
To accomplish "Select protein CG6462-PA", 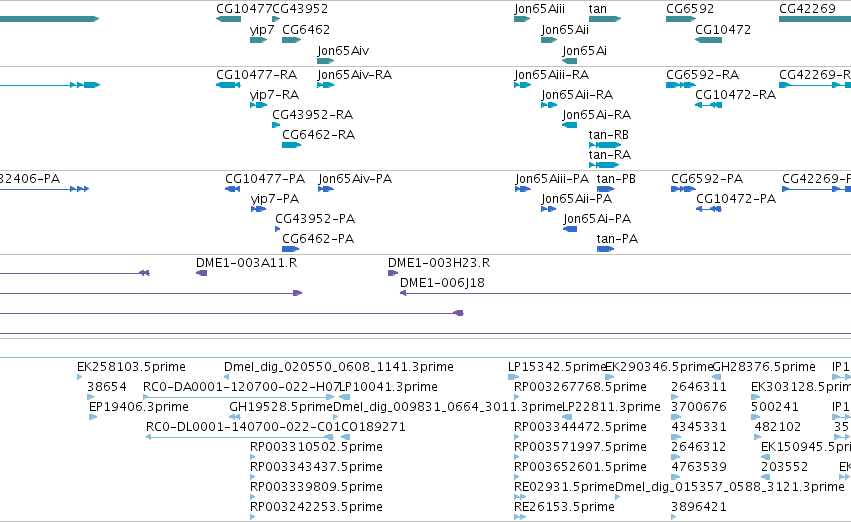I will click(x=317, y=239).
